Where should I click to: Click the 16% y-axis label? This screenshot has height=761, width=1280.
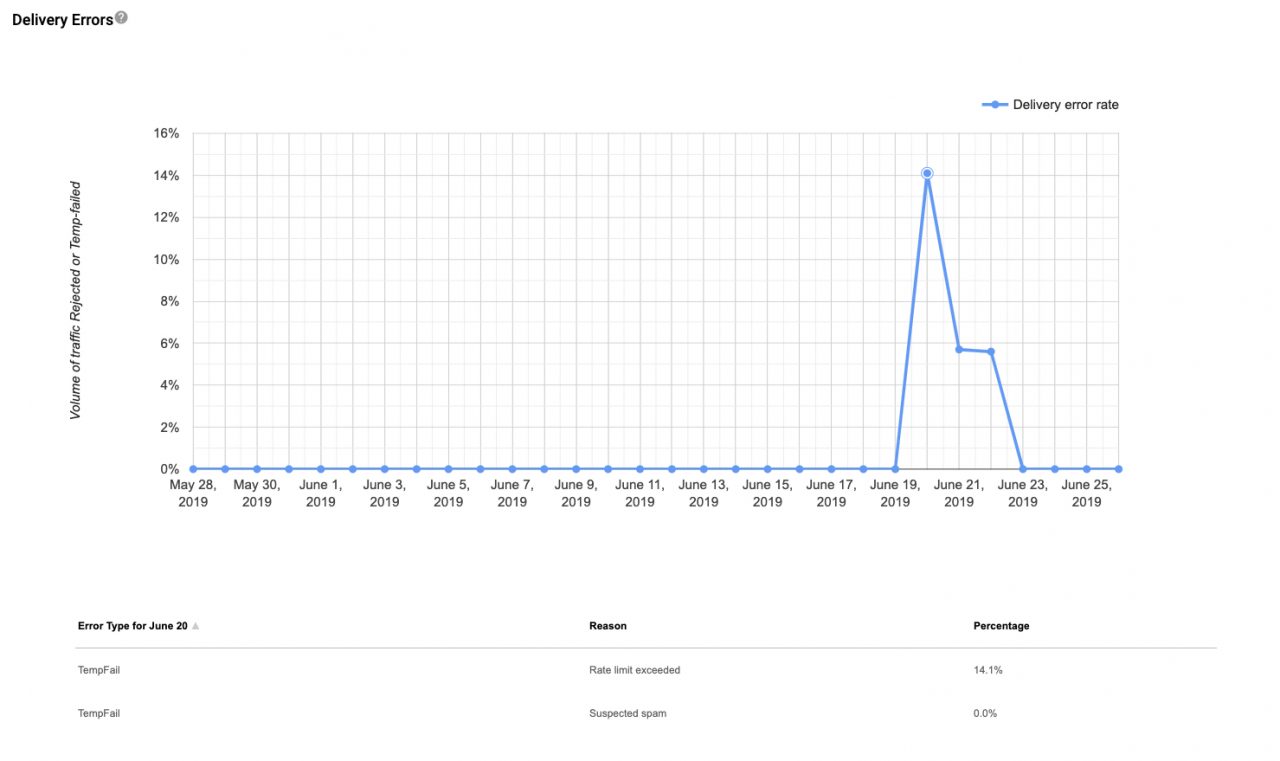166,133
